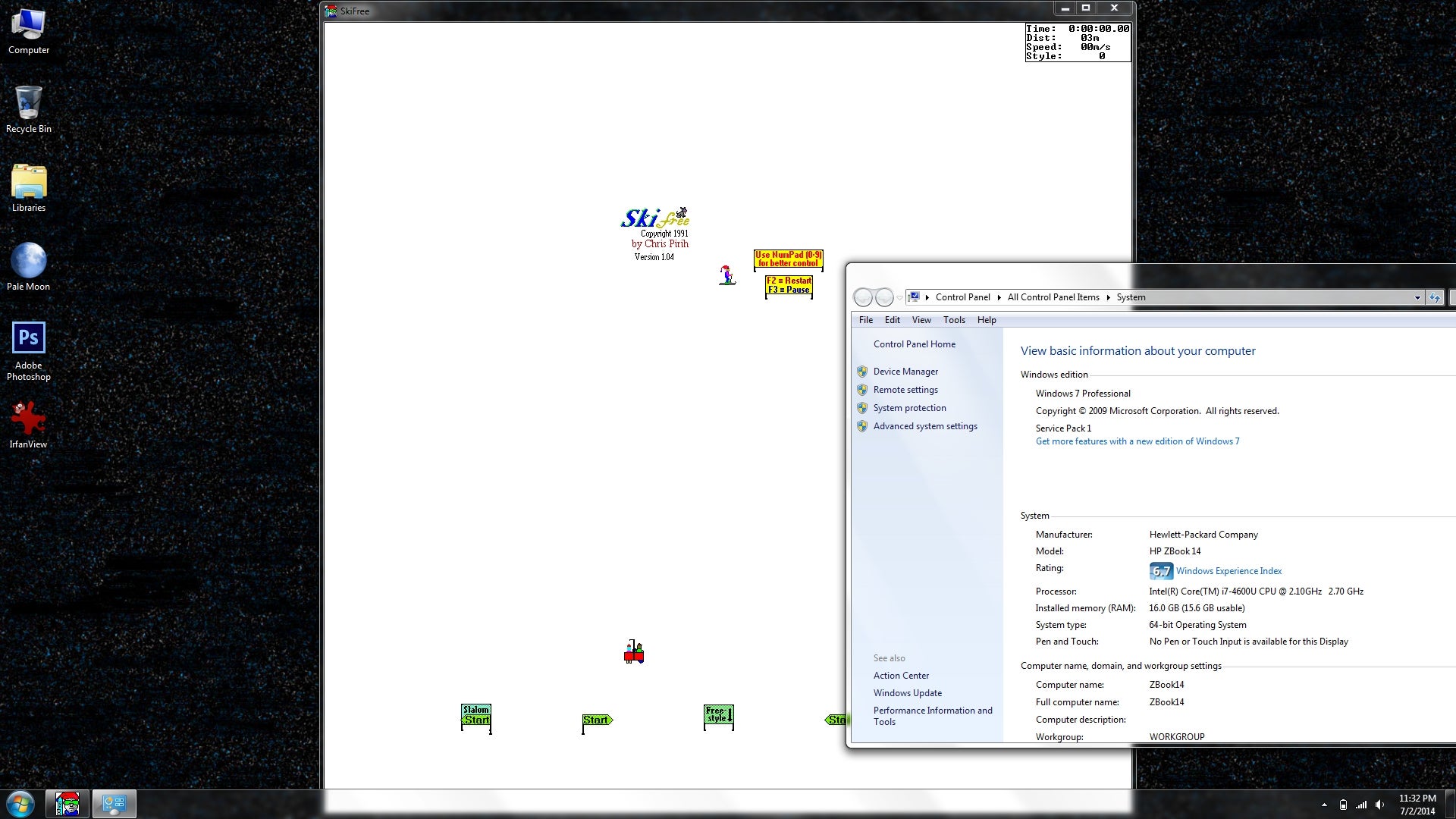Click the Freestyle sign in SkiFree
The image size is (1456, 819).
719,717
